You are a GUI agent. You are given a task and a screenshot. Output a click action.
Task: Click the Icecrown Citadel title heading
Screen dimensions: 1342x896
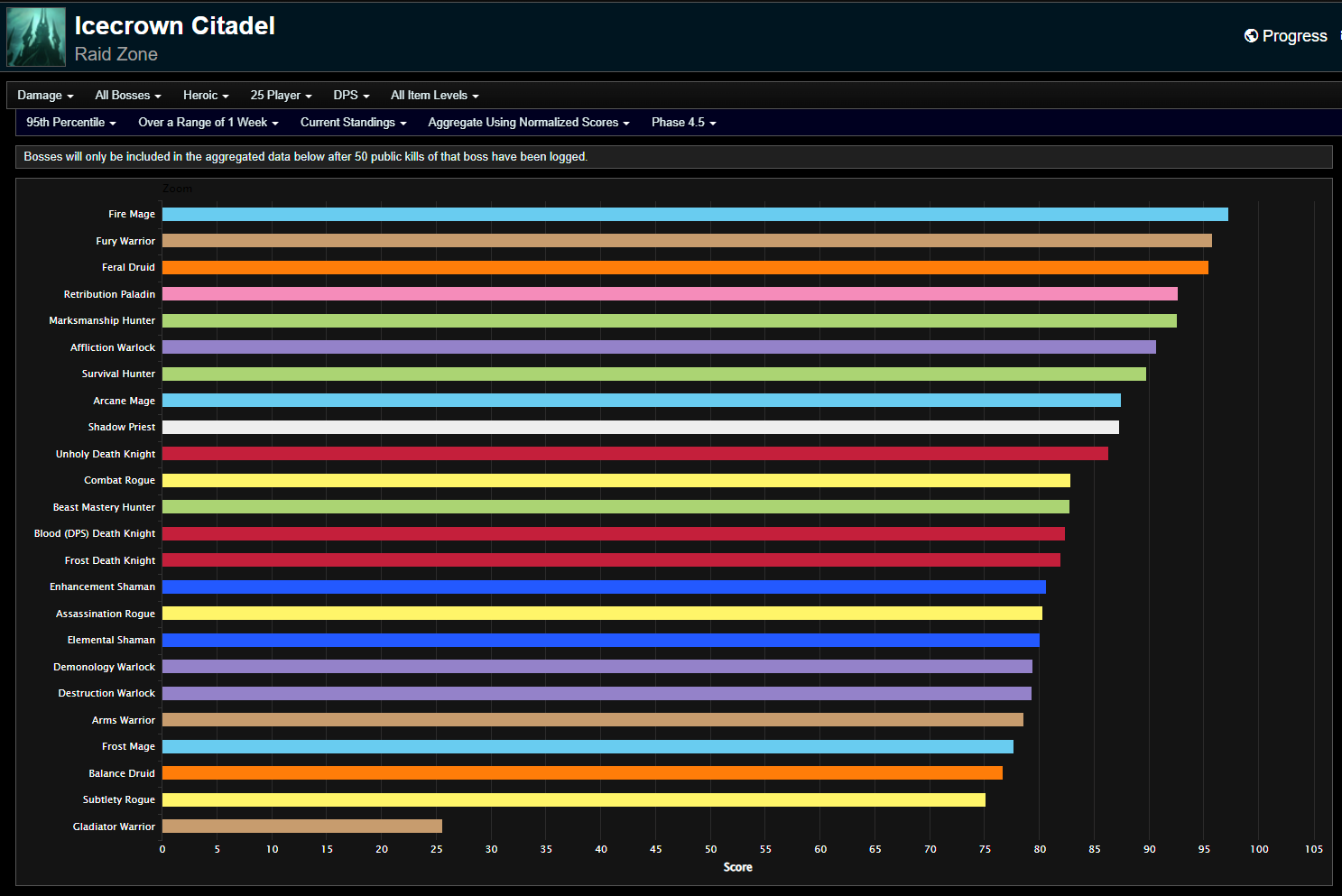(174, 25)
